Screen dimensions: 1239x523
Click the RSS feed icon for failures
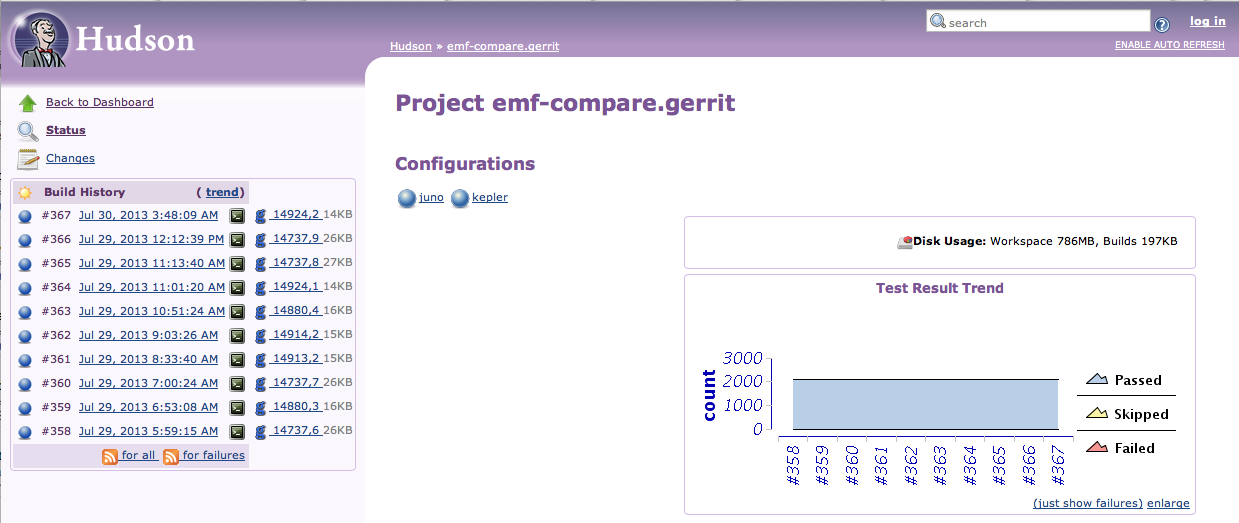tap(171, 456)
